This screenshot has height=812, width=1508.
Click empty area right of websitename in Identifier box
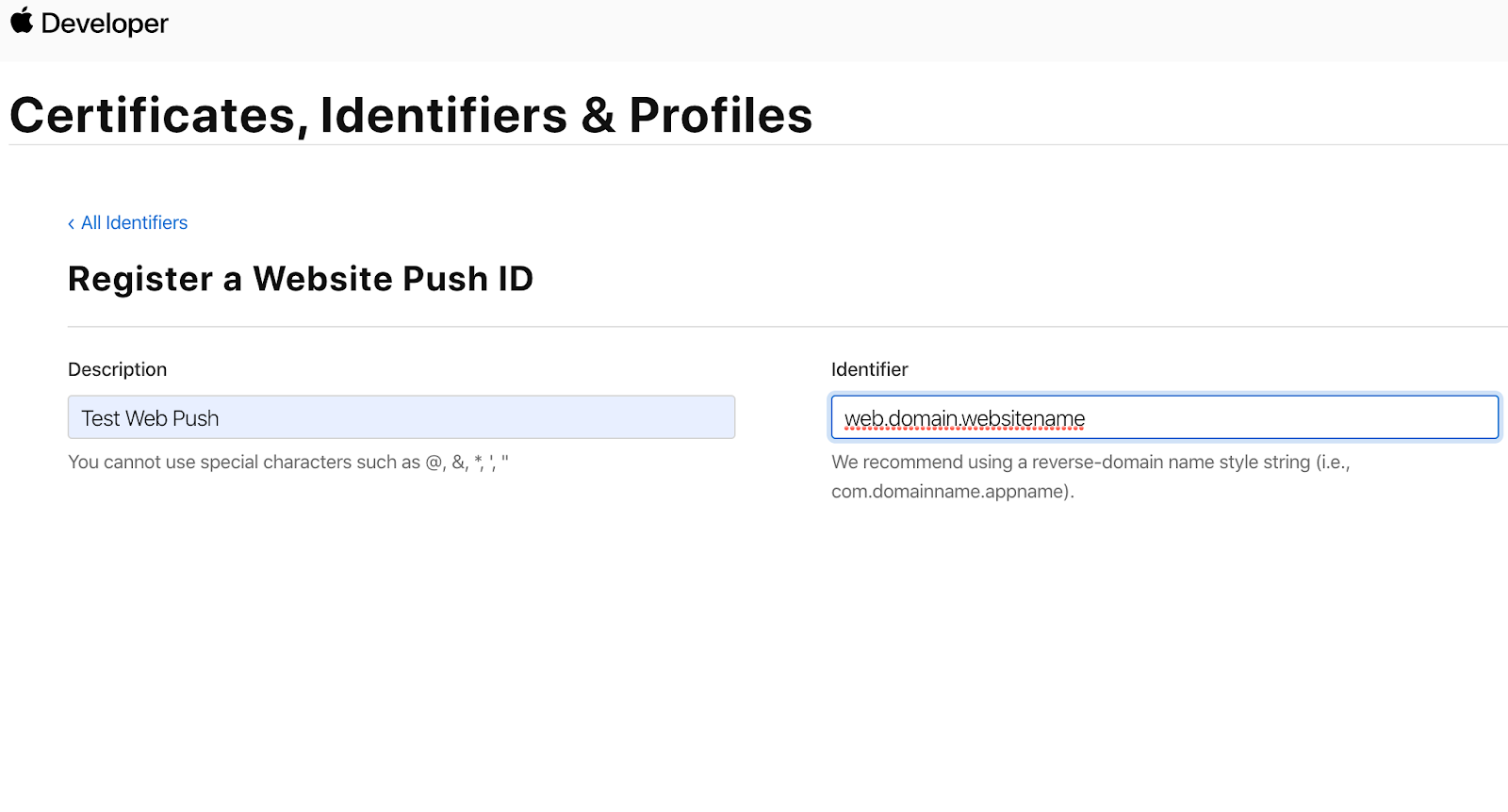tap(1291, 417)
